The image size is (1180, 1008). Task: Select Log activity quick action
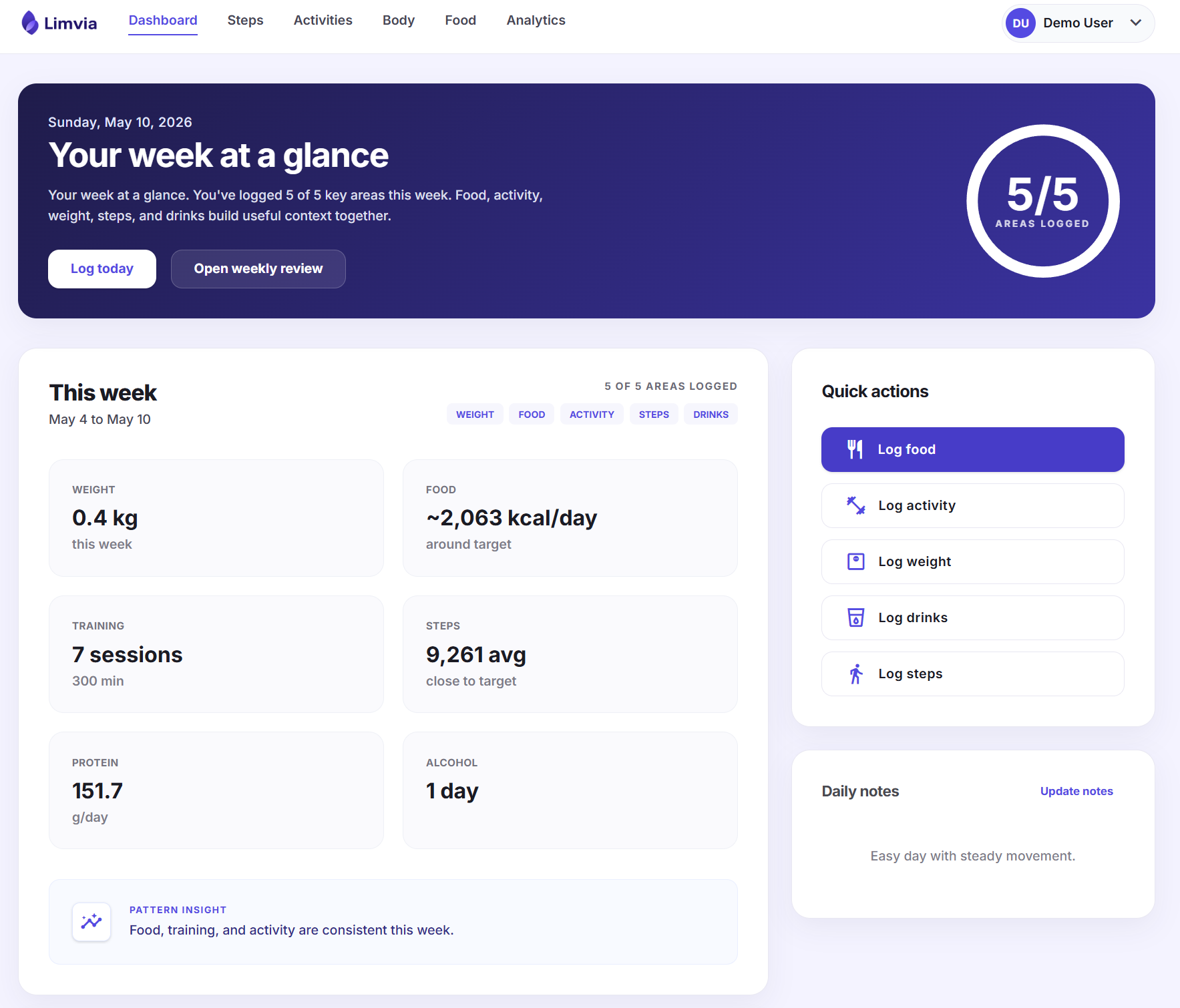click(x=973, y=505)
